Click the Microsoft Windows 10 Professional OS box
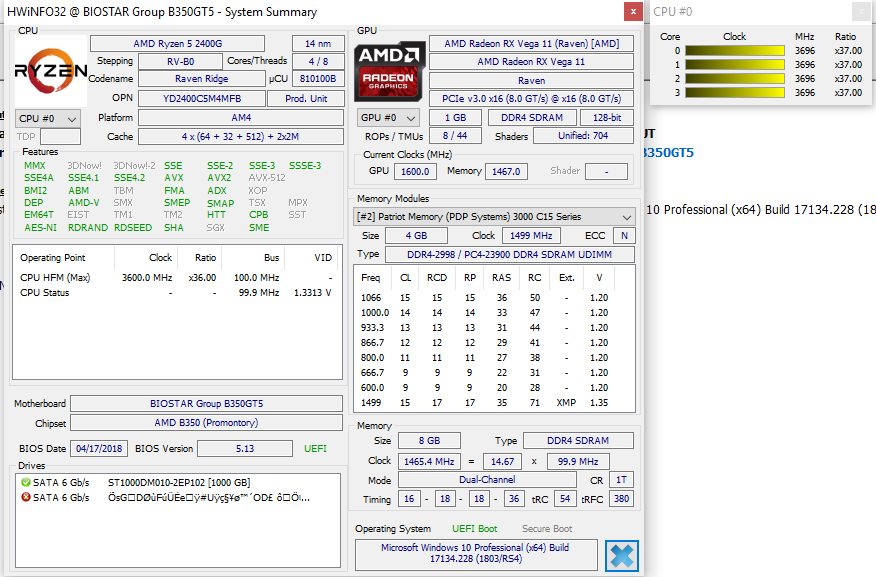 click(x=476, y=554)
